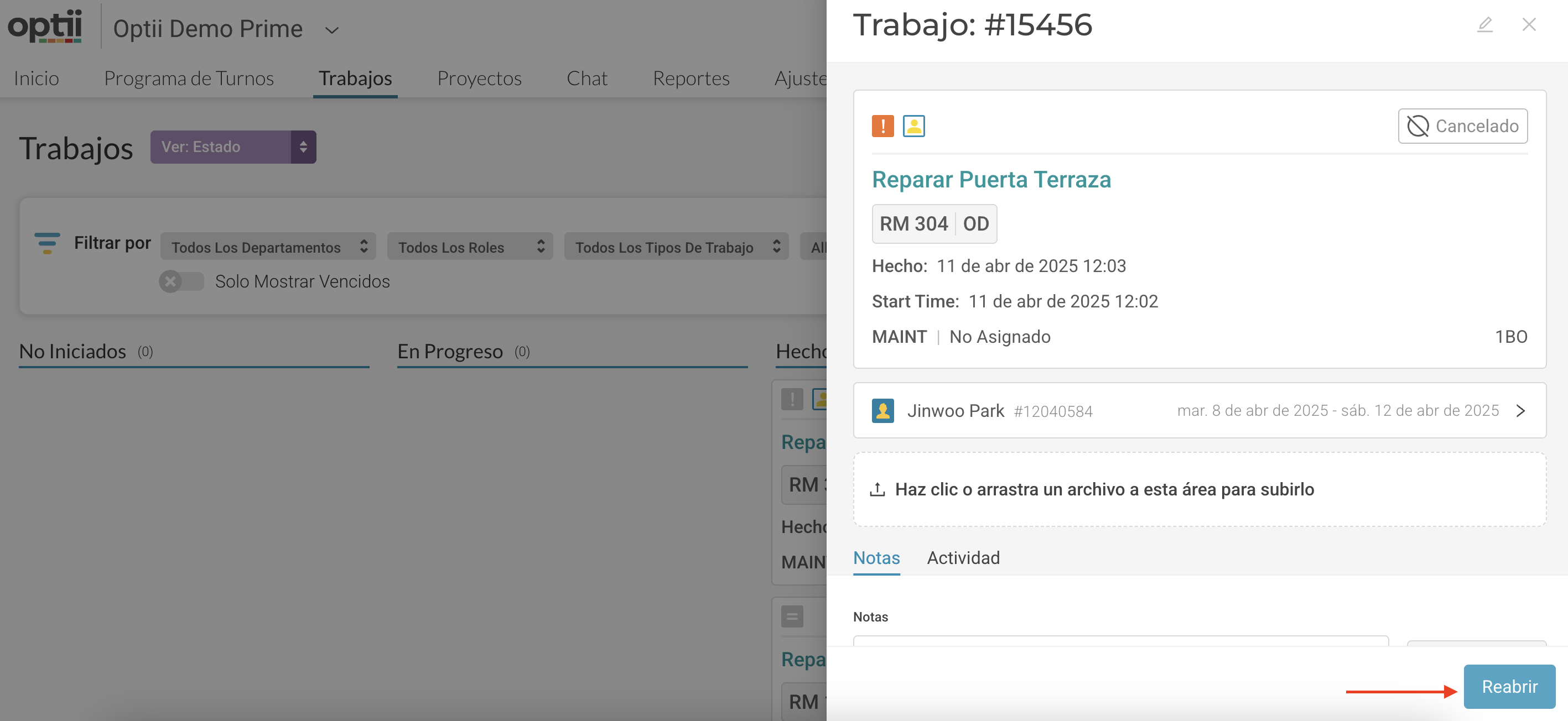
Task: Click guest reservation number #12040584
Action: pos(1053,412)
